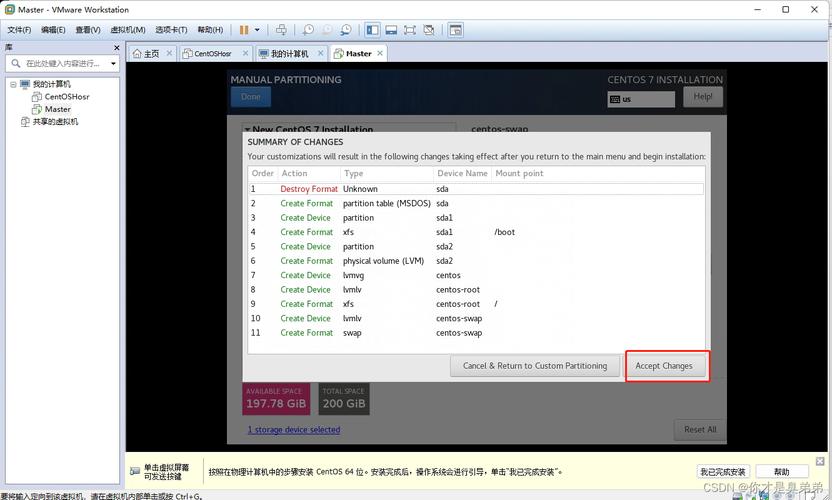Click the Done button in installer
This screenshot has width=832, height=500.
[x=251, y=97]
